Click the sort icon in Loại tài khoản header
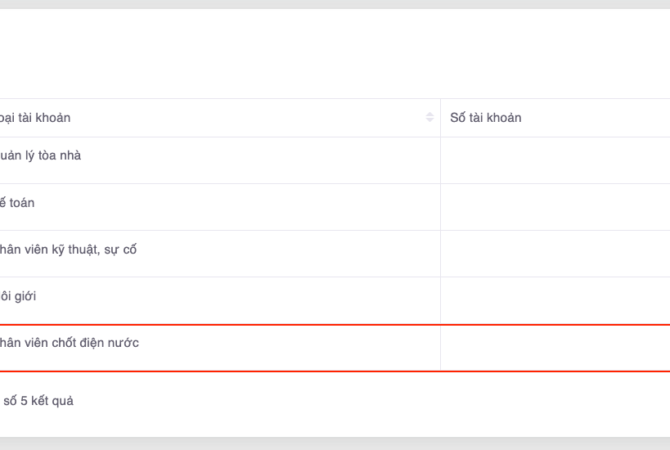The width and height of the screenshot is (670, 450). [430, 118]
